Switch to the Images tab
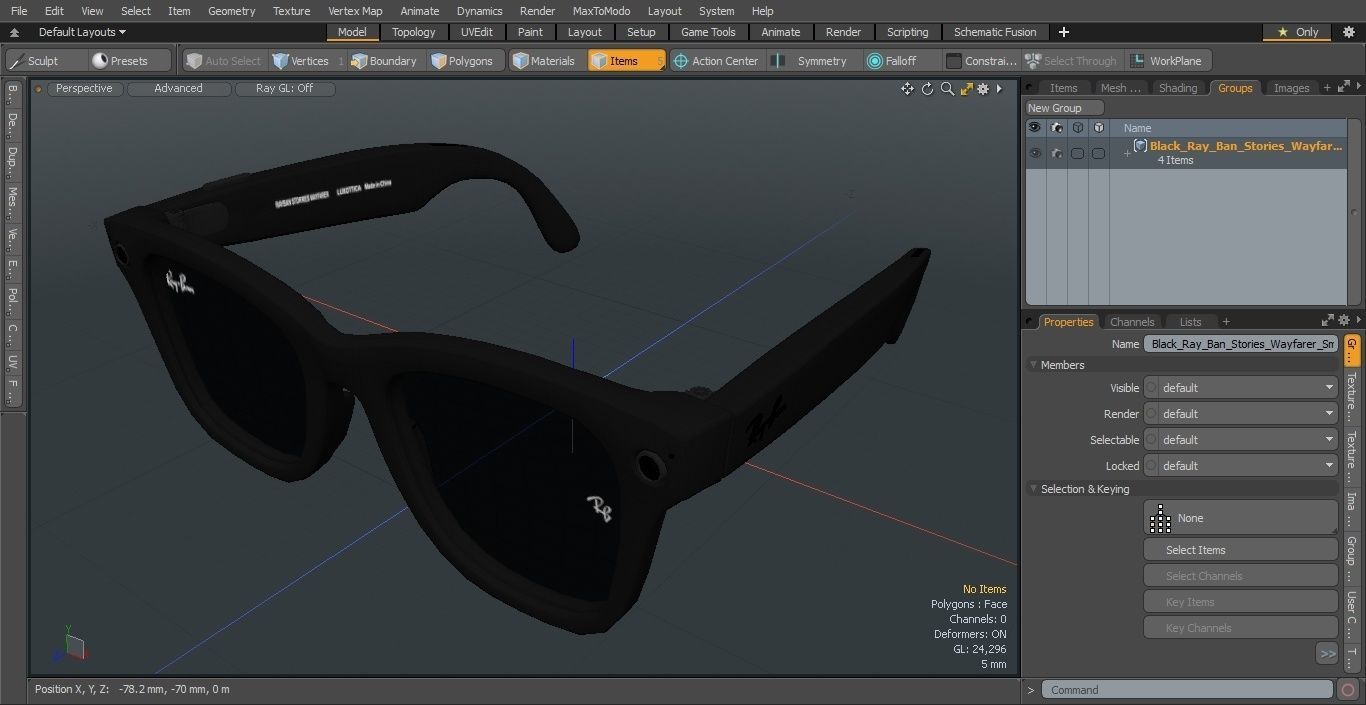Viewport: 1366px width, 705px height. click(1291, 88)
